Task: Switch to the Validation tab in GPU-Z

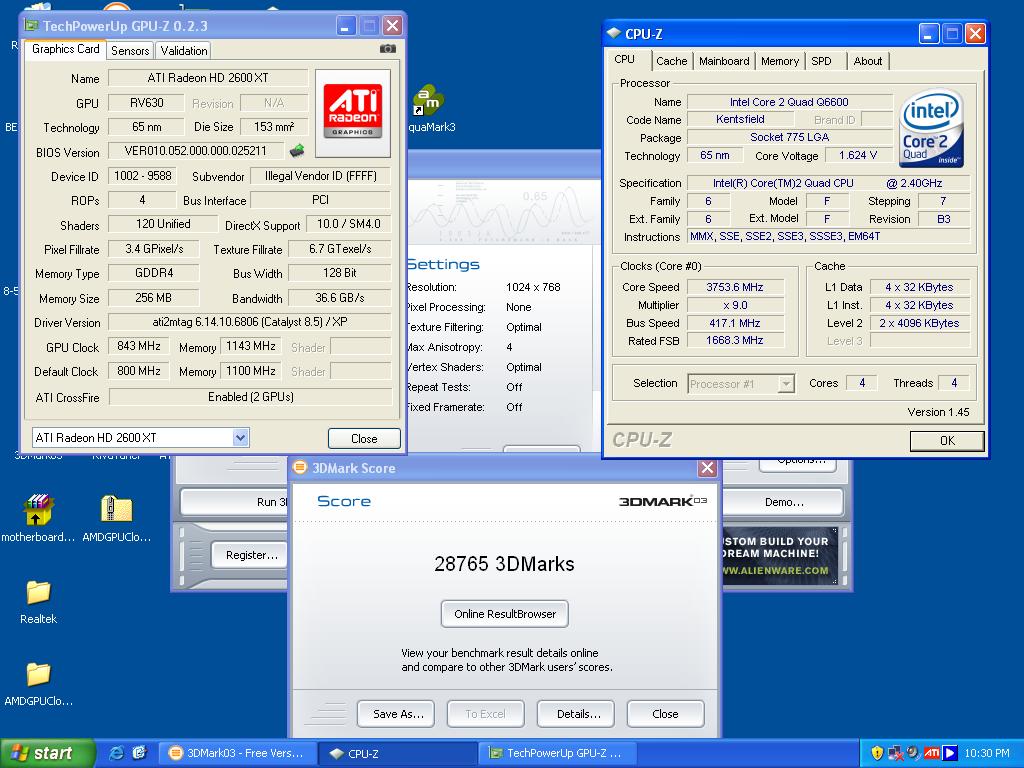Action: (x=184, y=50)
